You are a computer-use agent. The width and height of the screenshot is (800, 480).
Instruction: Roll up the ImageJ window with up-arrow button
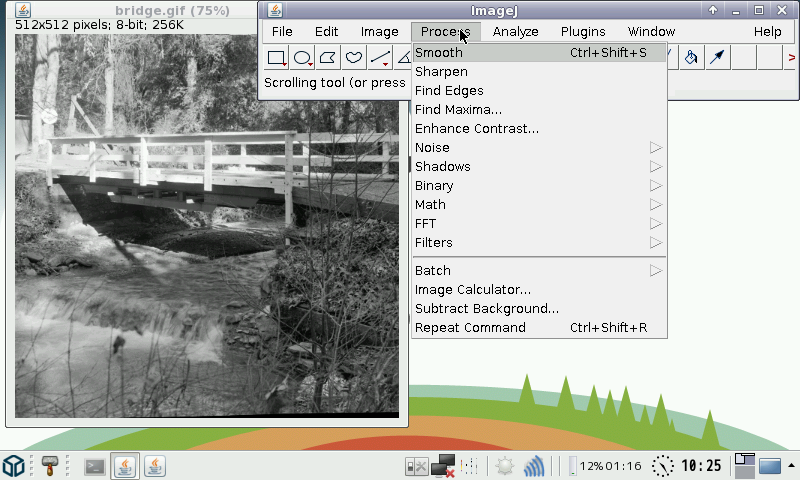(x=713, y=10)
